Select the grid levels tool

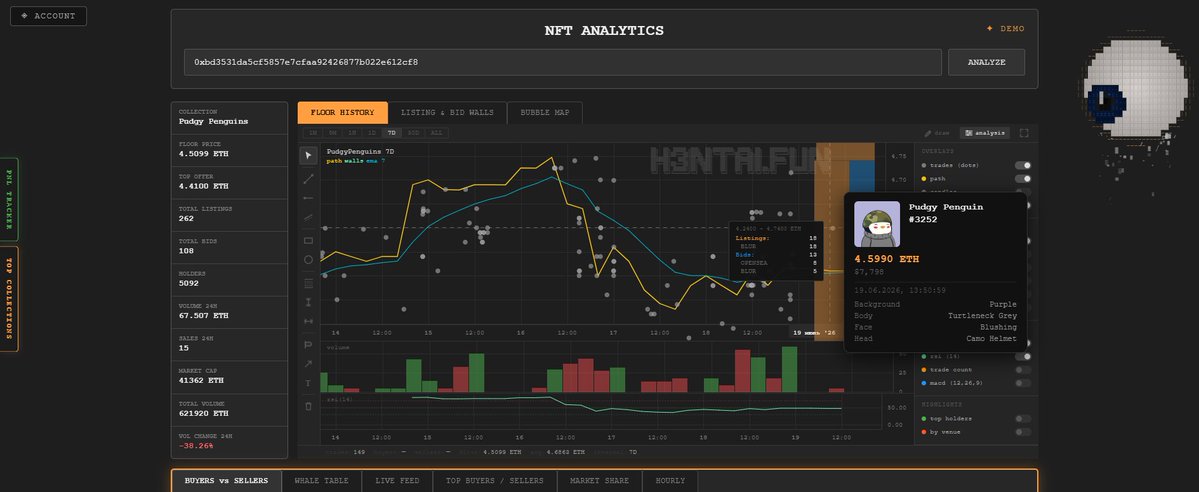pyautogui.click(x=308, y=282)
